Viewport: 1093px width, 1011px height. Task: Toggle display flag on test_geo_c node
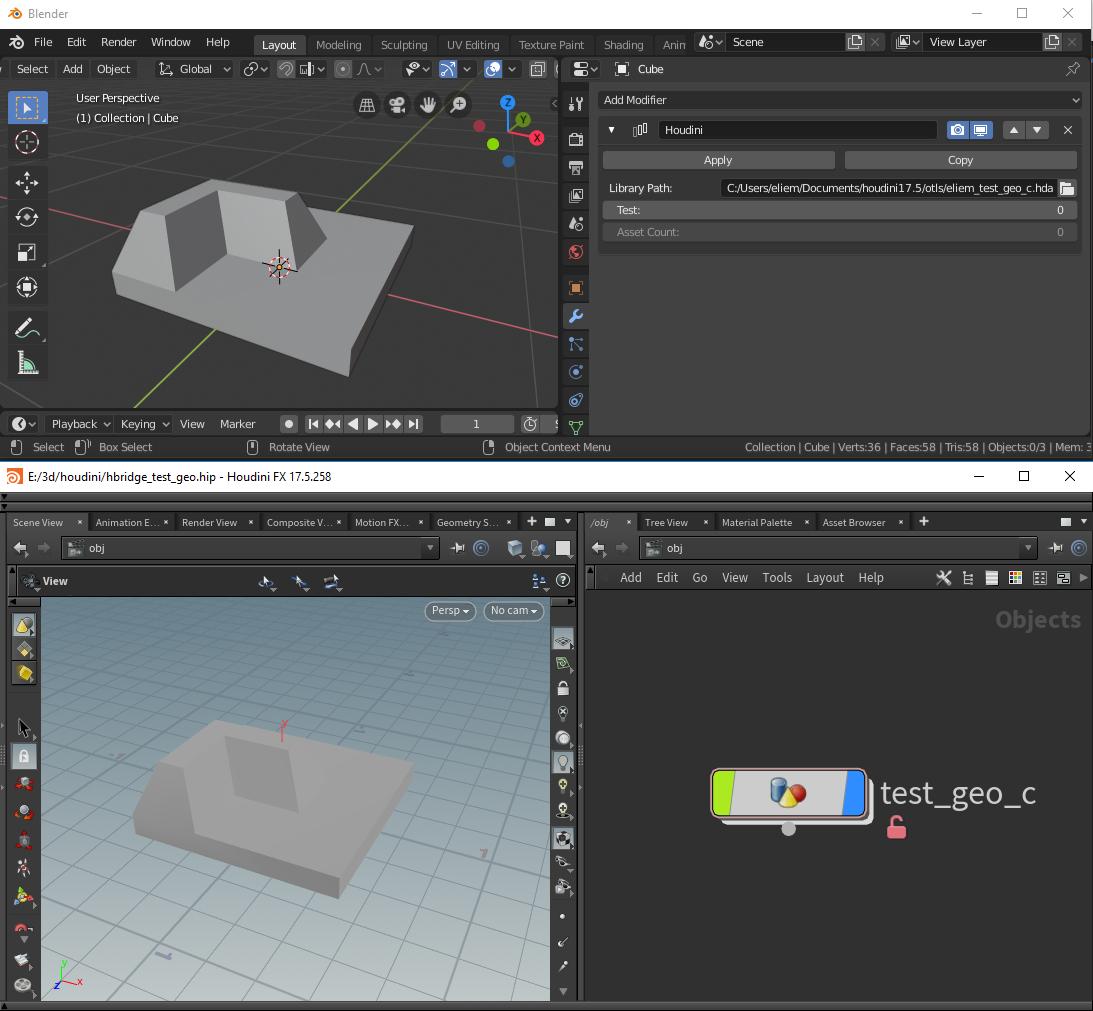(x=854, y=793)
